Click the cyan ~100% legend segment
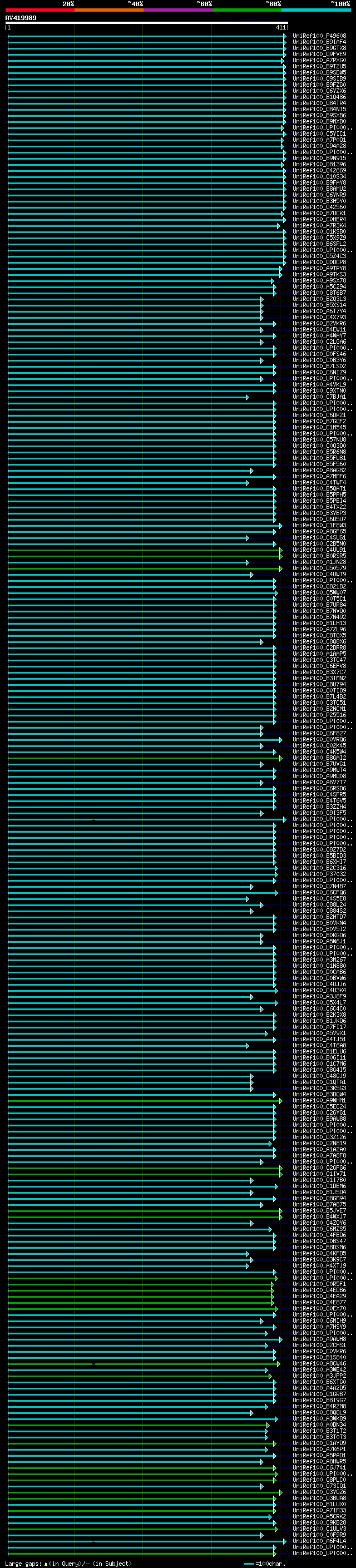 [x=315, y=10]
